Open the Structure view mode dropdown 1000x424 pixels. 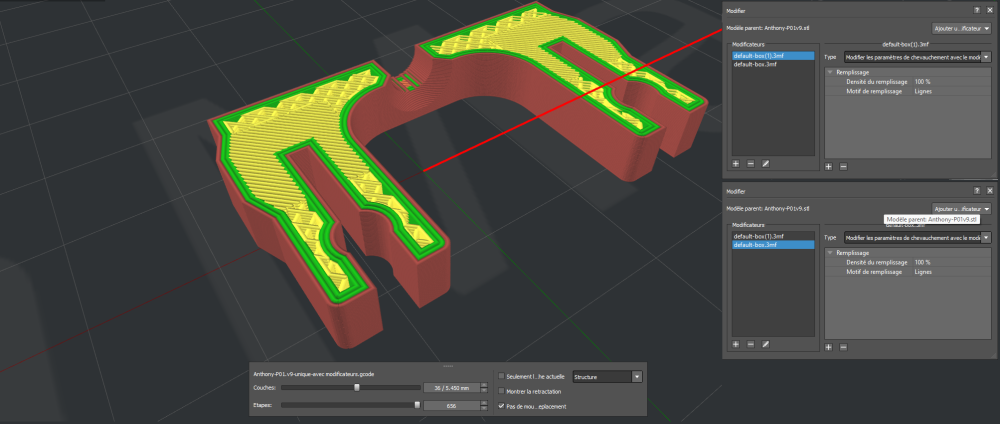point(607,377)
